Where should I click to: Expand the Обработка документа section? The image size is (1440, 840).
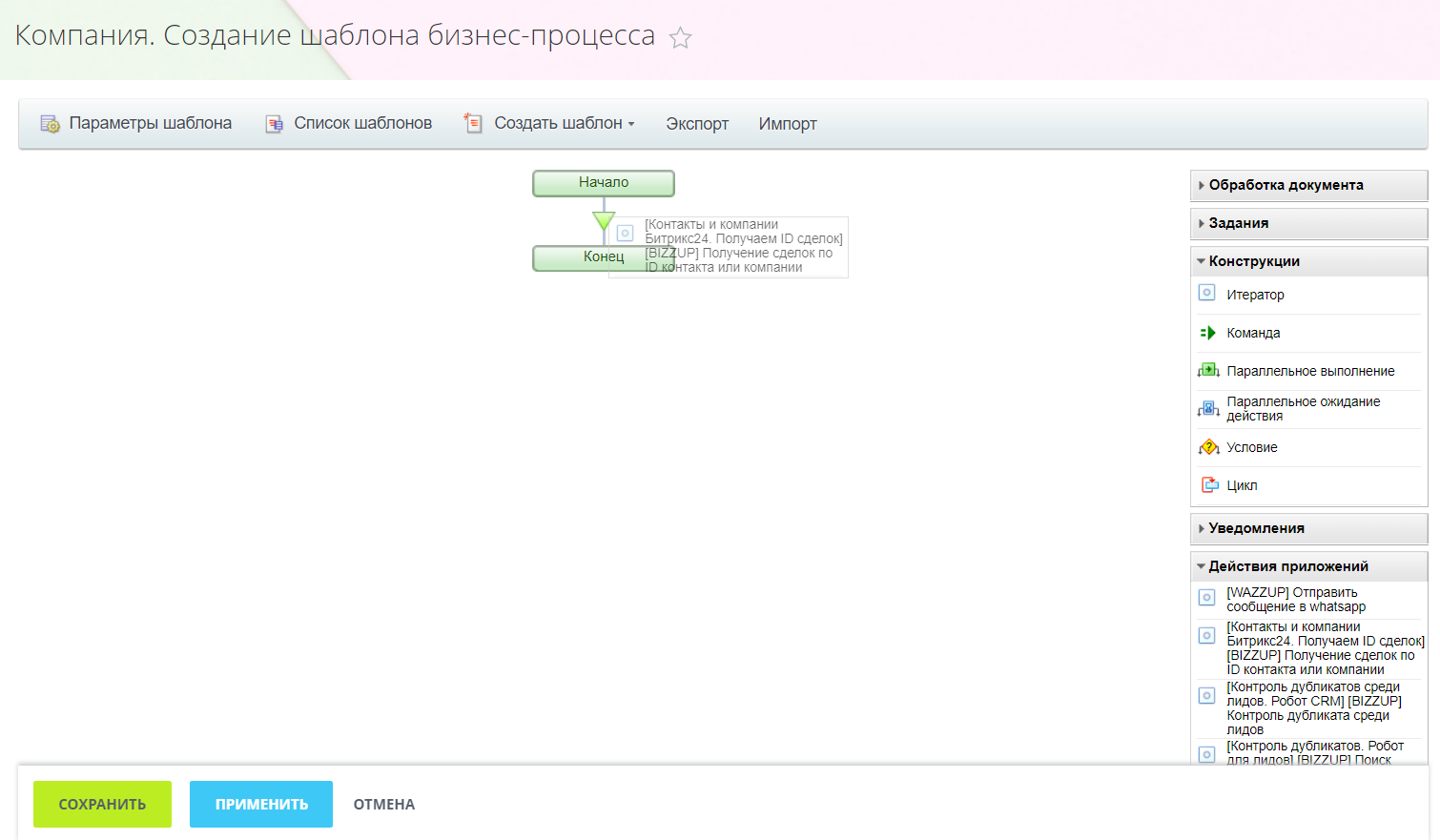[x=1308, y=185]
